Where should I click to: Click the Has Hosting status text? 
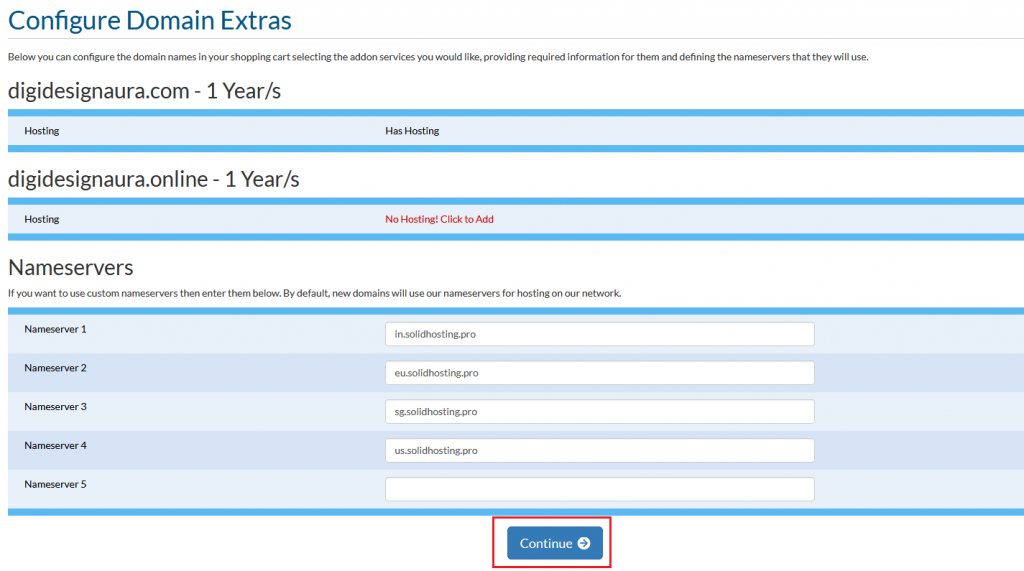(x=412, y=131)
